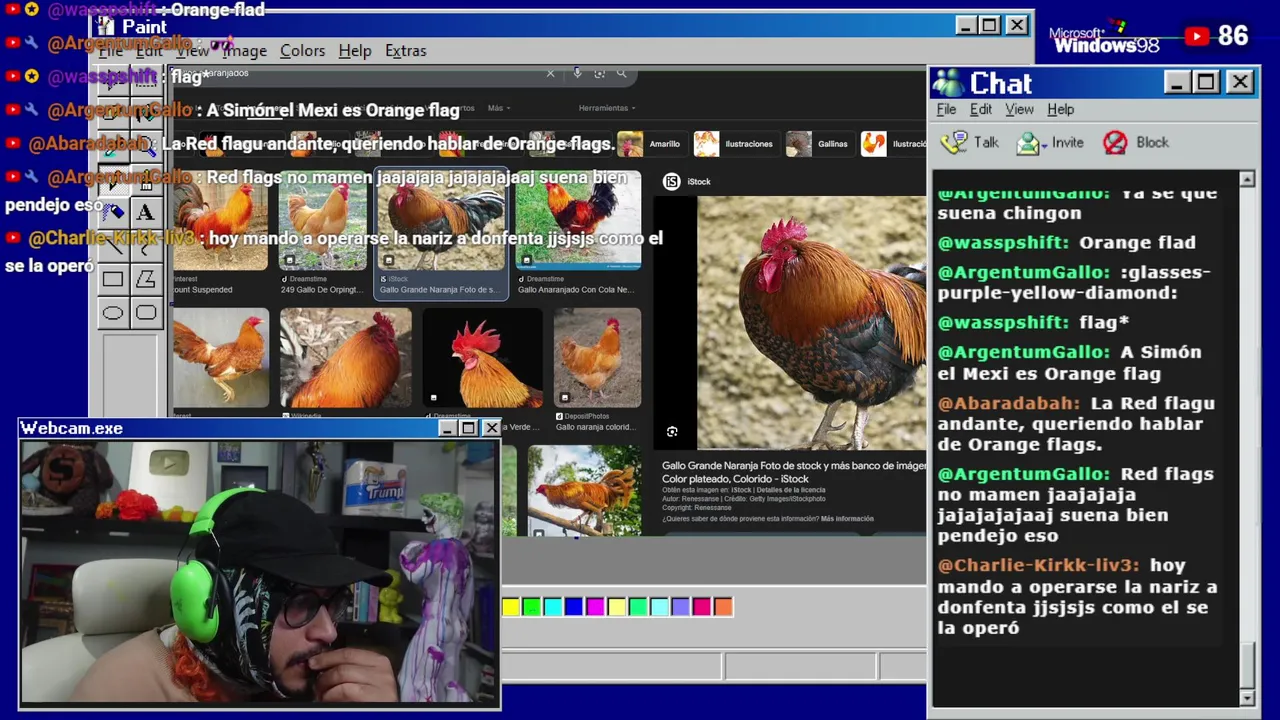Click the YouTube icon near counter 86
The width and height of the screenshot is (1280, 720).
(x=1197, y=37)
